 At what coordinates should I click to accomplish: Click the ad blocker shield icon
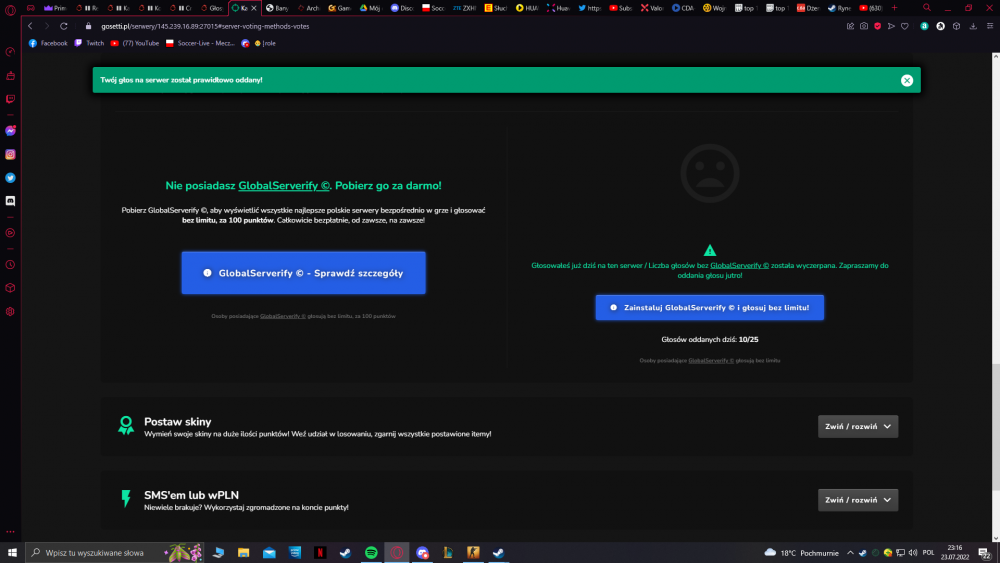click(878, 26)
